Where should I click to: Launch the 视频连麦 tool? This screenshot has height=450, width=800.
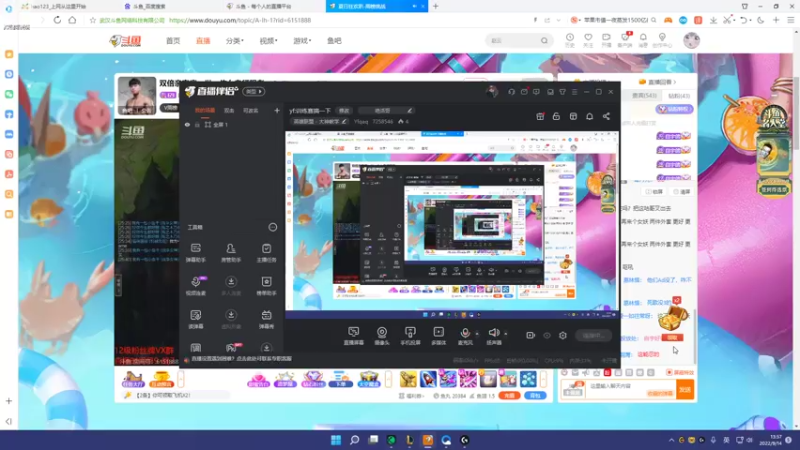point(195,286)
